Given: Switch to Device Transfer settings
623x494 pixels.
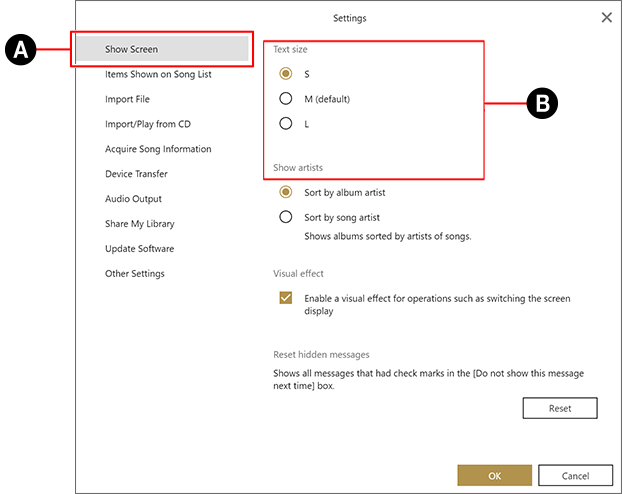Looking at the screenshot, I should (136, 174).
